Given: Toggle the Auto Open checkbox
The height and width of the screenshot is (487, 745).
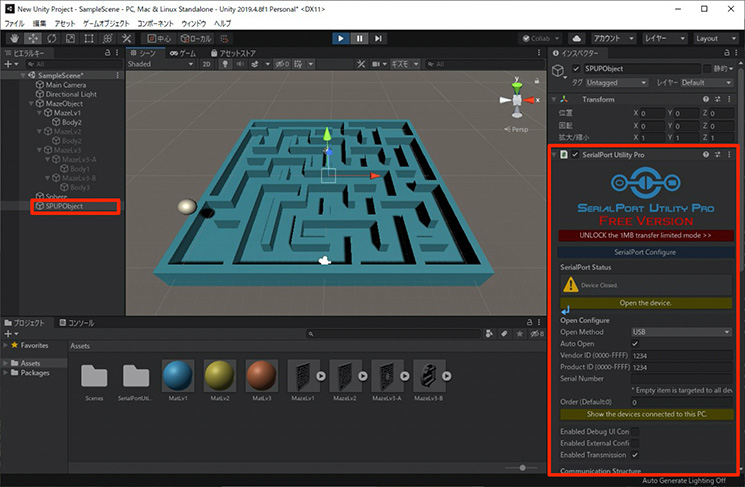Looking at the screenshot, I should coord(635,344).
